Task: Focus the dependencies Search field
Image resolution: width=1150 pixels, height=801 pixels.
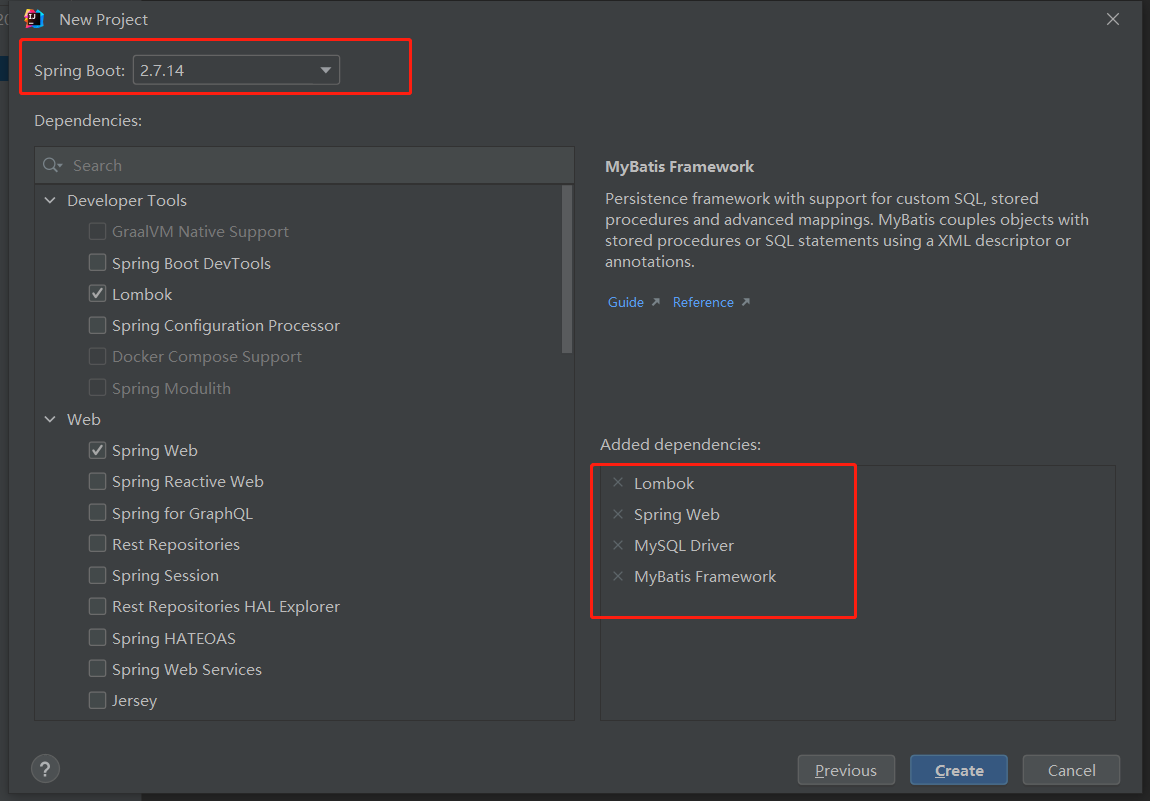Action: click(304, 165)
